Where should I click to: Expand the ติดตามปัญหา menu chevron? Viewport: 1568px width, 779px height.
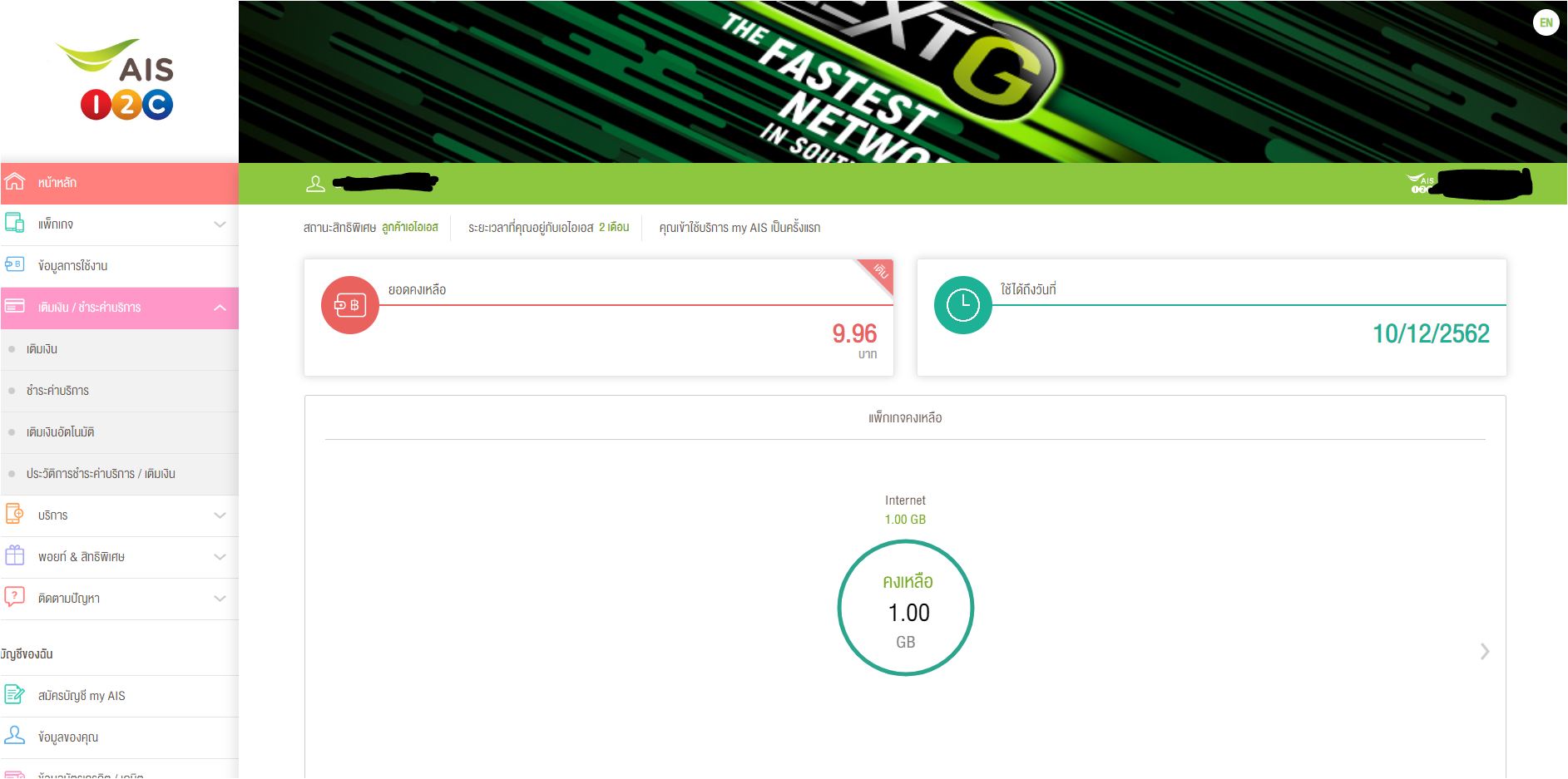point(220,599)
